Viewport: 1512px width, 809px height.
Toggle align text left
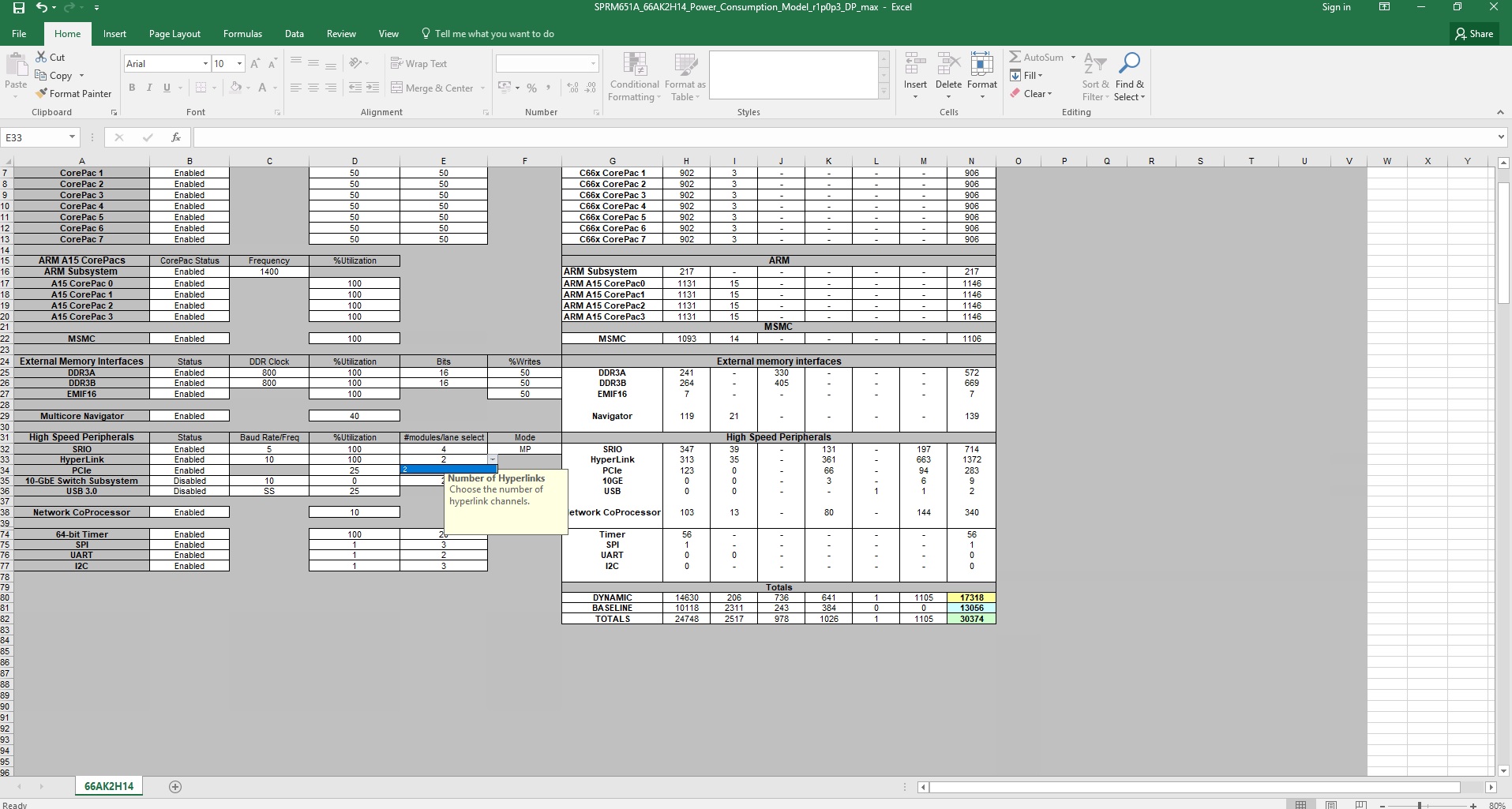point(296,88)
